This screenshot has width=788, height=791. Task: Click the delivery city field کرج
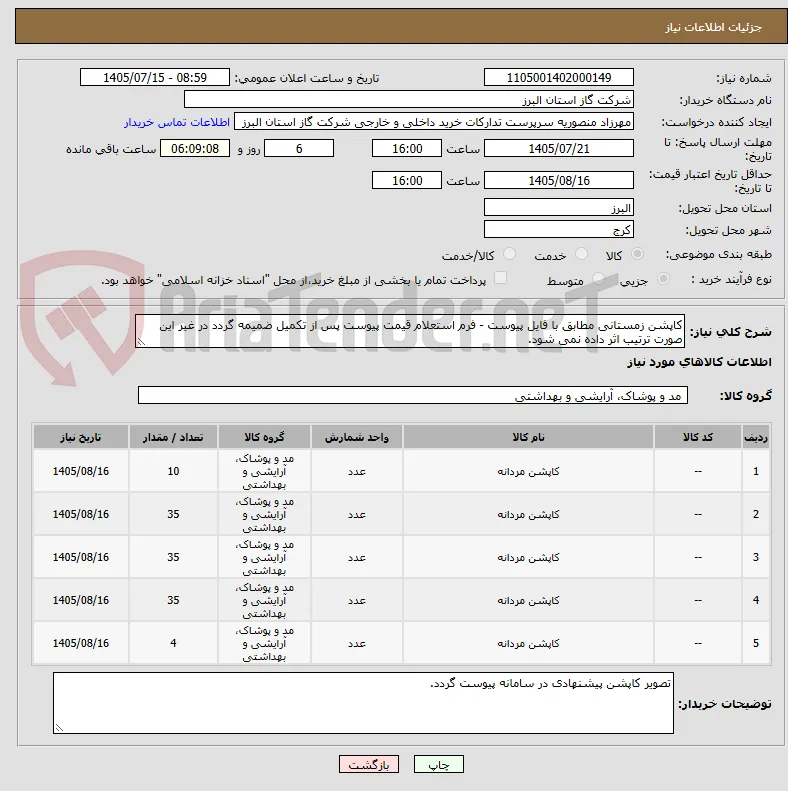558,229
